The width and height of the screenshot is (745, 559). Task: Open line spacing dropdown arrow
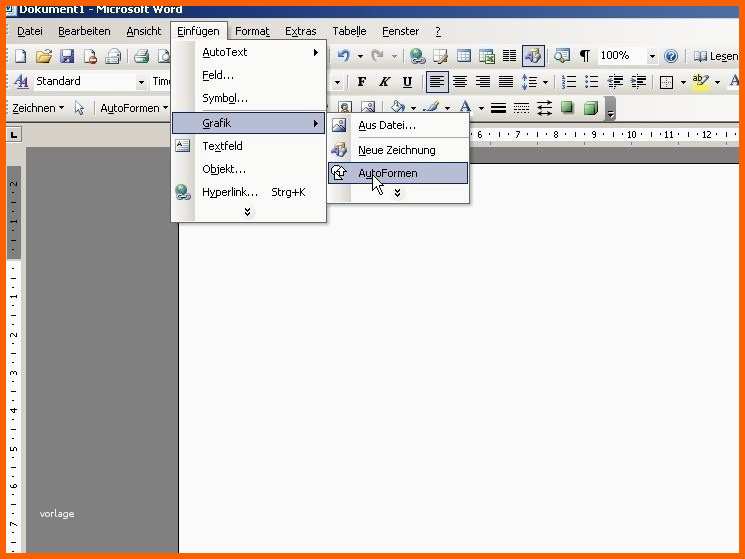click(x=545, y=82)
